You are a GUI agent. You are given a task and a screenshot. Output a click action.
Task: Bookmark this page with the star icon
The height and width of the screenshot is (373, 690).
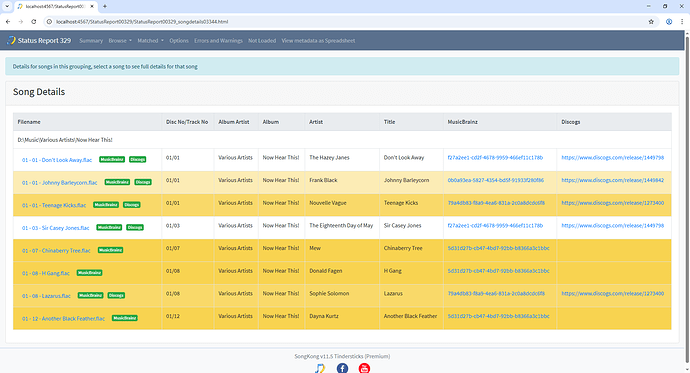651,22
